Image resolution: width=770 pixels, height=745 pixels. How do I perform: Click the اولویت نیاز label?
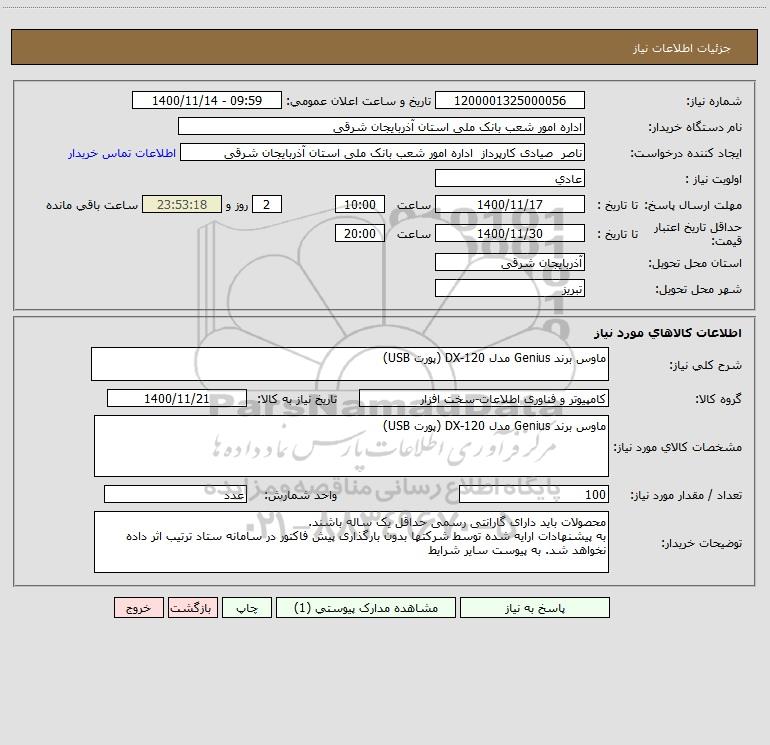tap(714, 180)
